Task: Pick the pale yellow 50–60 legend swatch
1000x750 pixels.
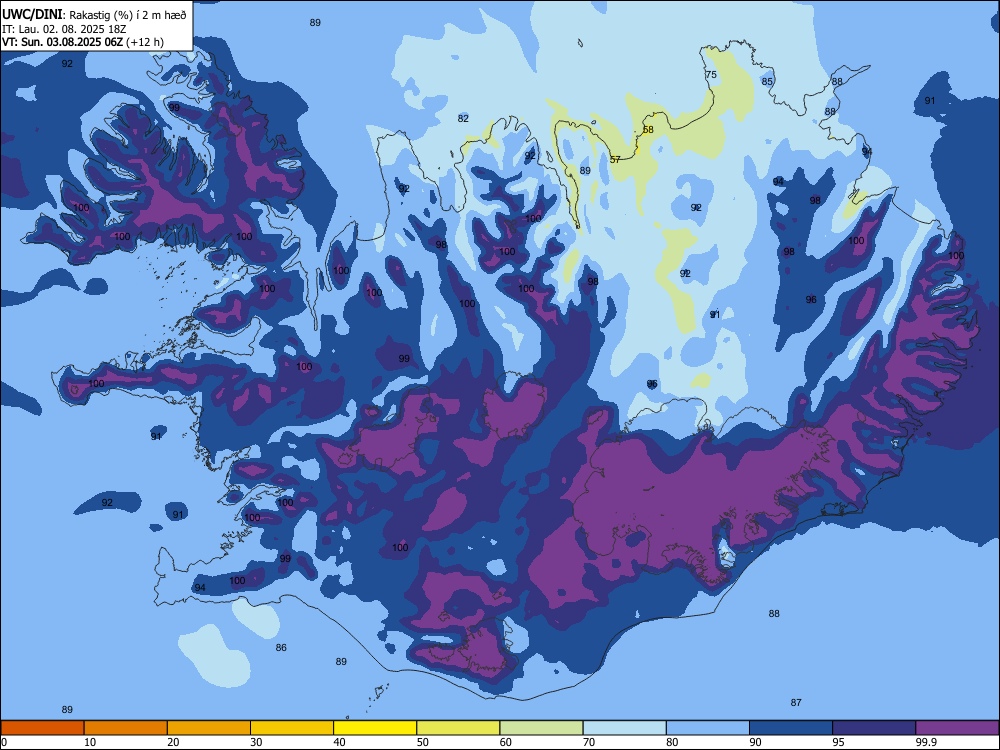Action: [459, 728]
